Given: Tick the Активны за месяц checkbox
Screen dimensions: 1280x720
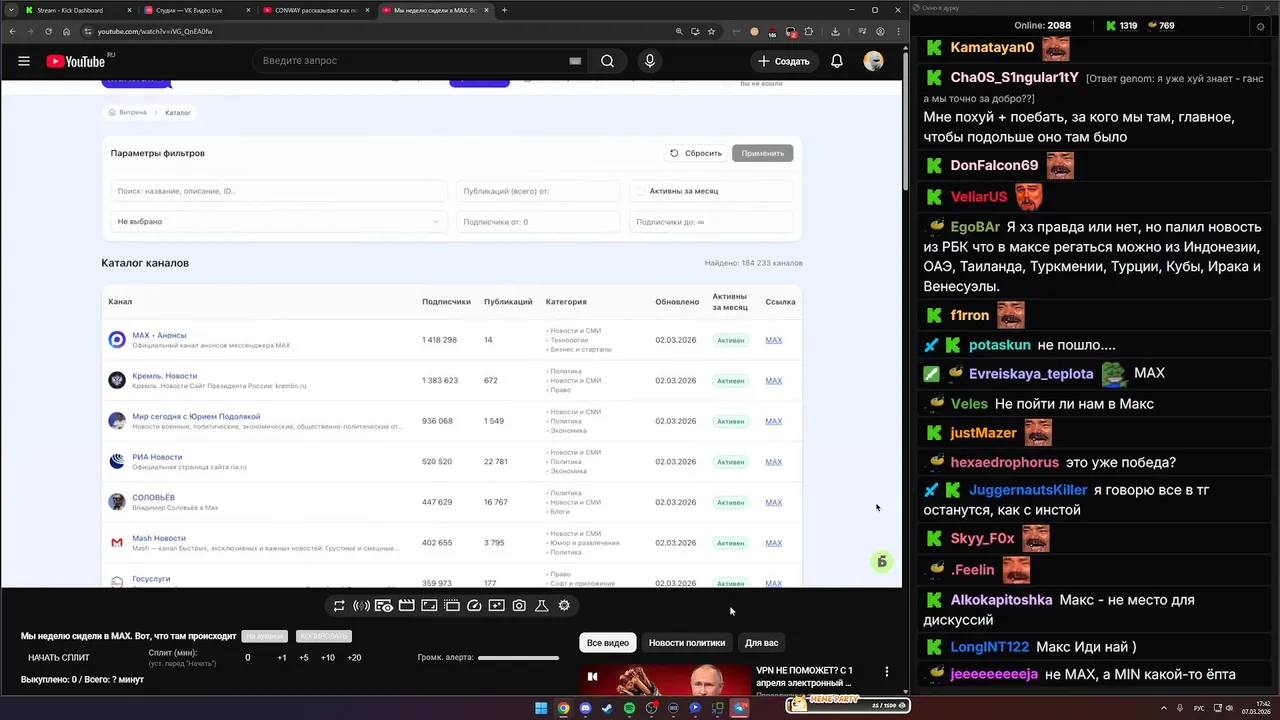Looking at the screenshot, I should [x=640, y=191].
